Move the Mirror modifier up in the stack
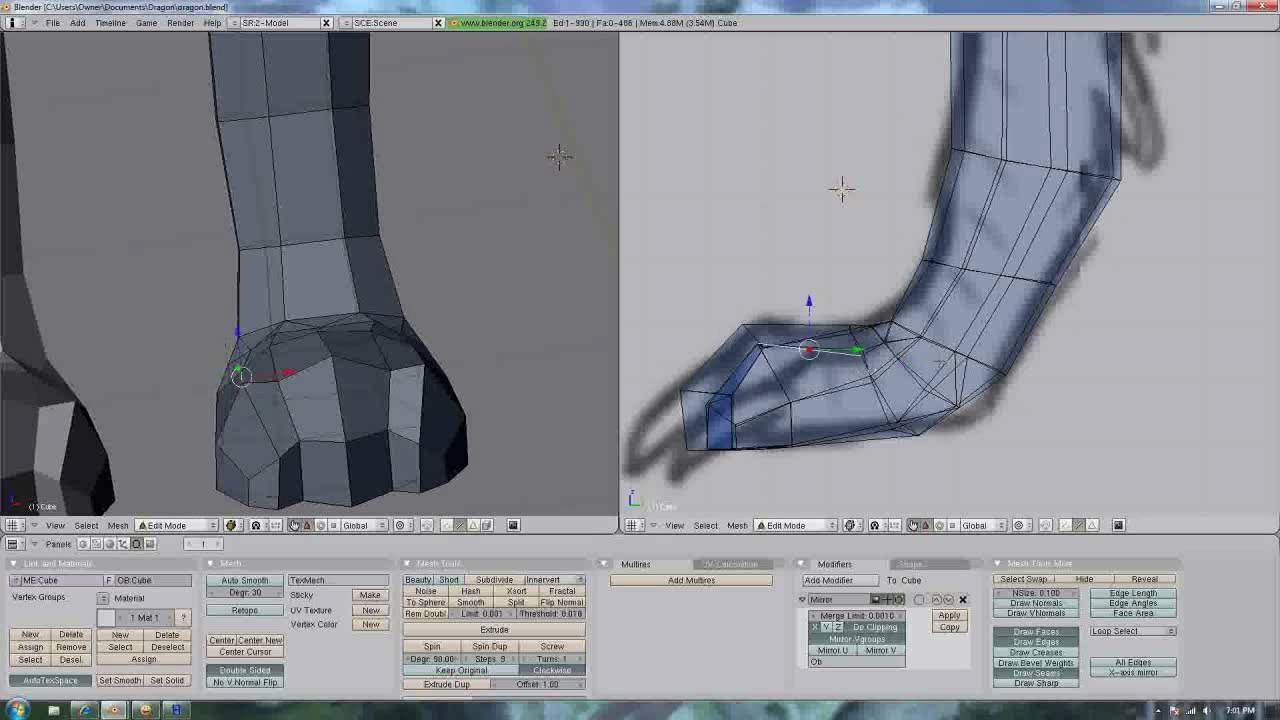The height and width of the screenshot is (720, 1280). 936,600
